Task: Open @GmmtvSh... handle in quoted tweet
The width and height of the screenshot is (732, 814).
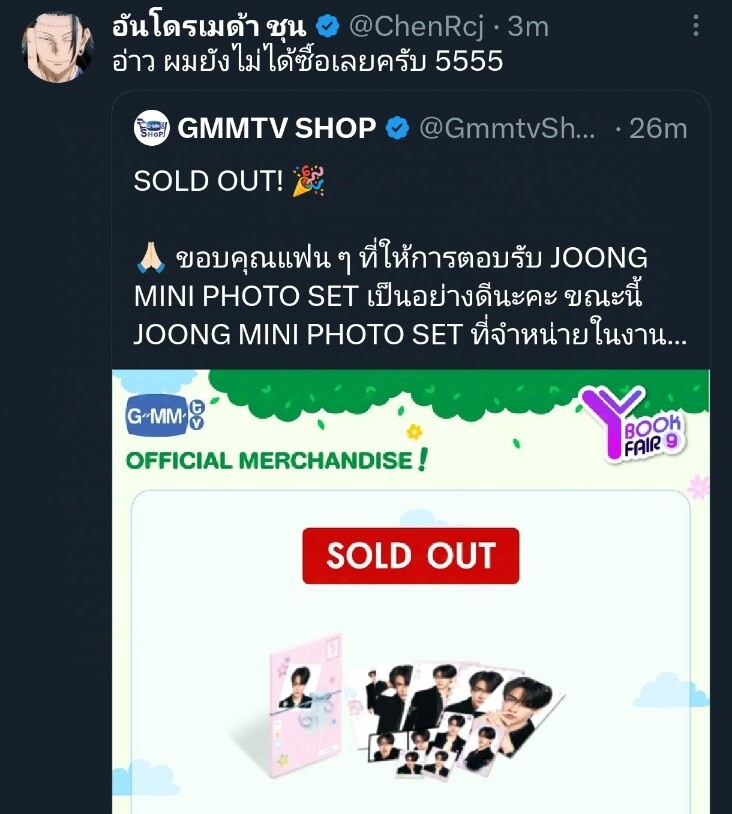Action: (x=507, y=128)
